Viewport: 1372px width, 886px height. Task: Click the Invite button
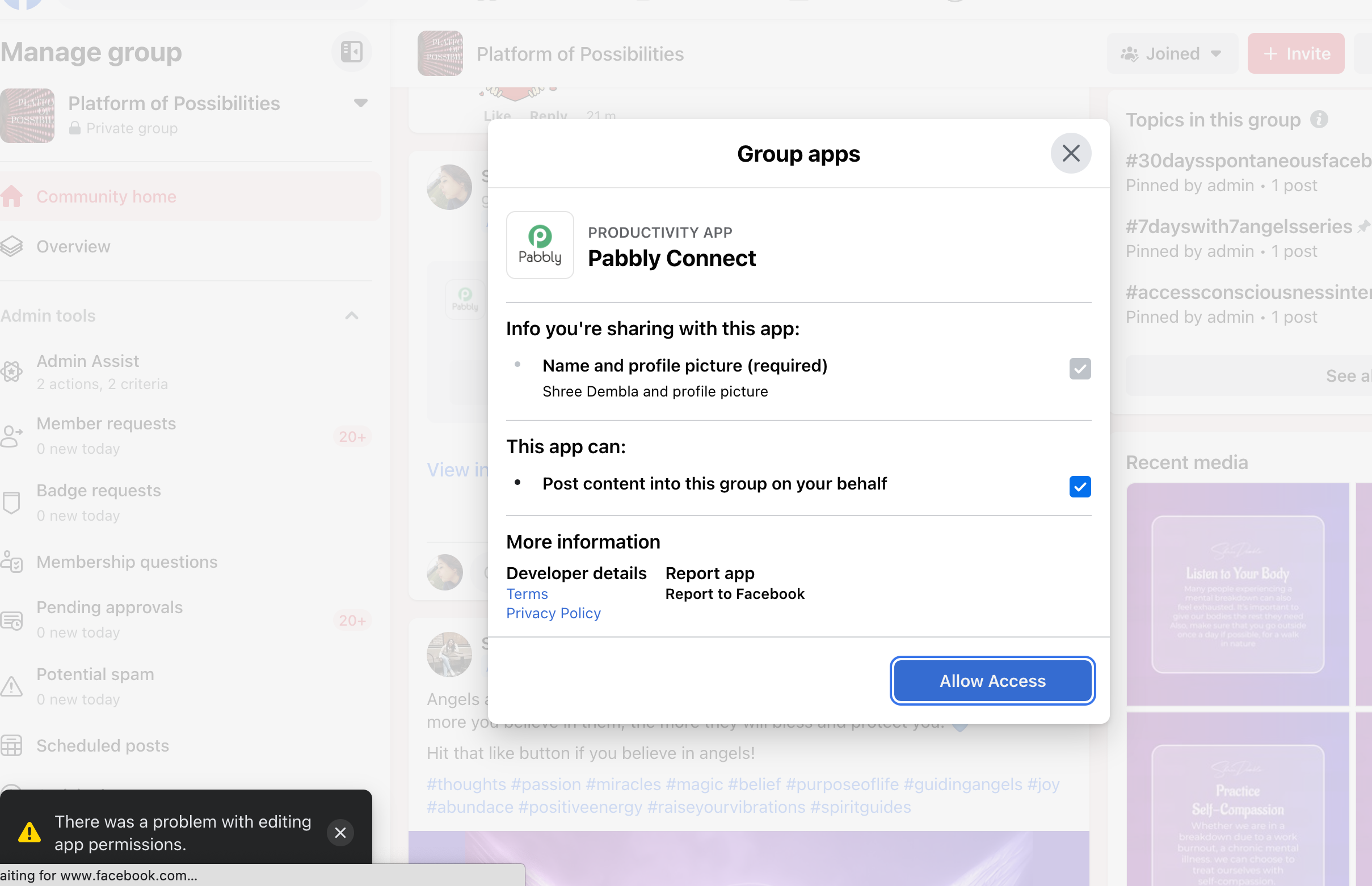pos(1295,53)
